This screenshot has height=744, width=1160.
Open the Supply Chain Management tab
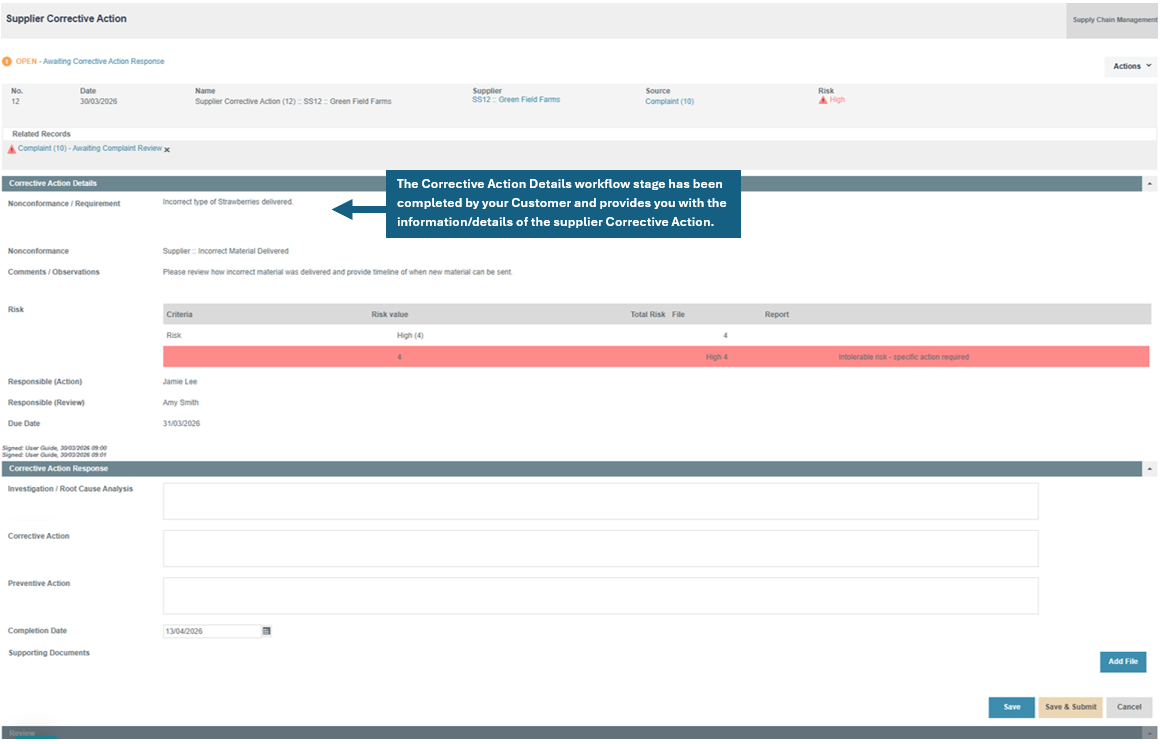1113,20
